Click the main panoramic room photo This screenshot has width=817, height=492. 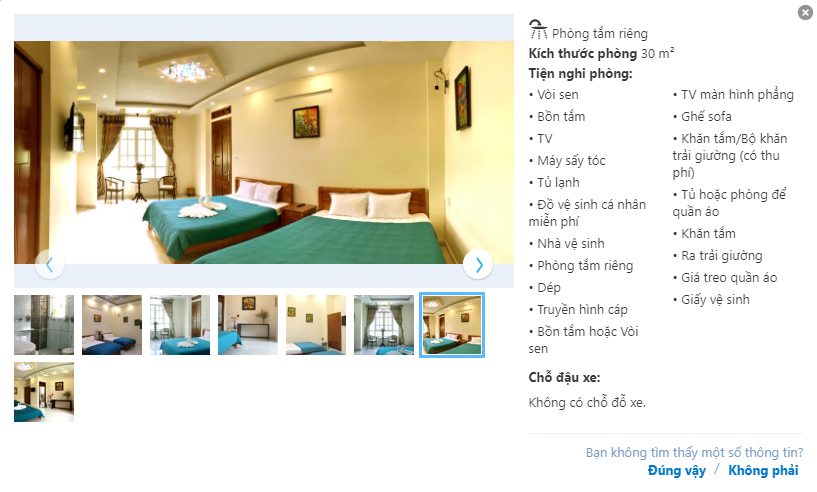tap(264, 152)
